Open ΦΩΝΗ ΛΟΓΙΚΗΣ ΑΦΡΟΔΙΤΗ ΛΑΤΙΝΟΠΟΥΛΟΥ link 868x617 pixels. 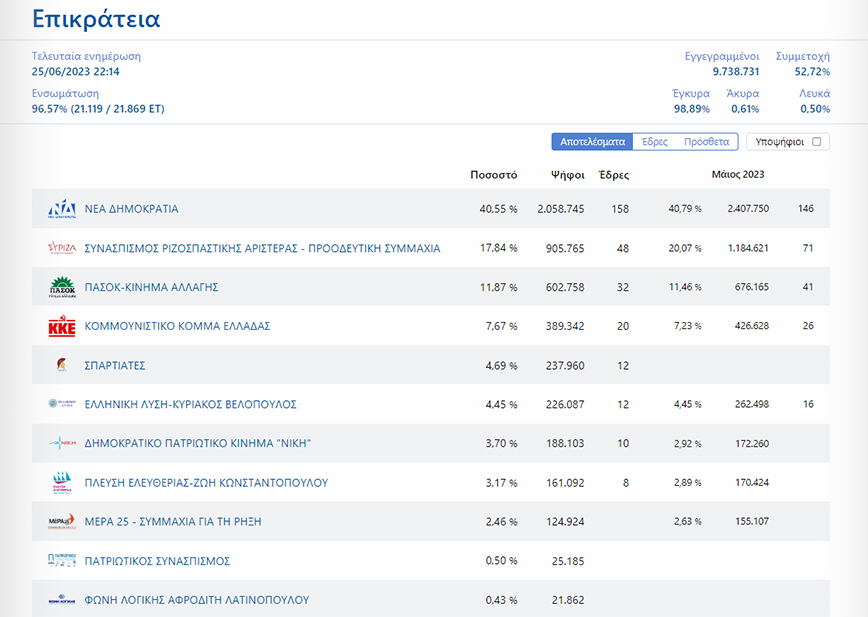pos(196,600)
